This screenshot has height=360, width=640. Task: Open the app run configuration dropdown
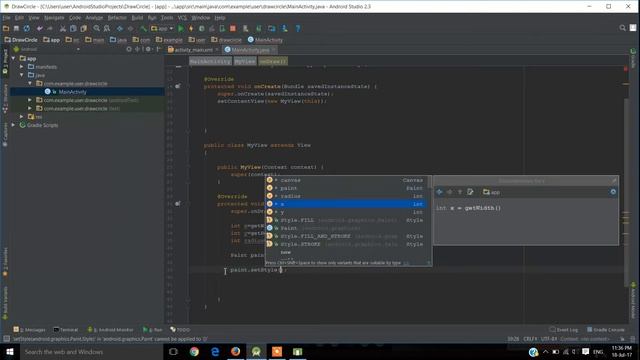coord(162,29)
